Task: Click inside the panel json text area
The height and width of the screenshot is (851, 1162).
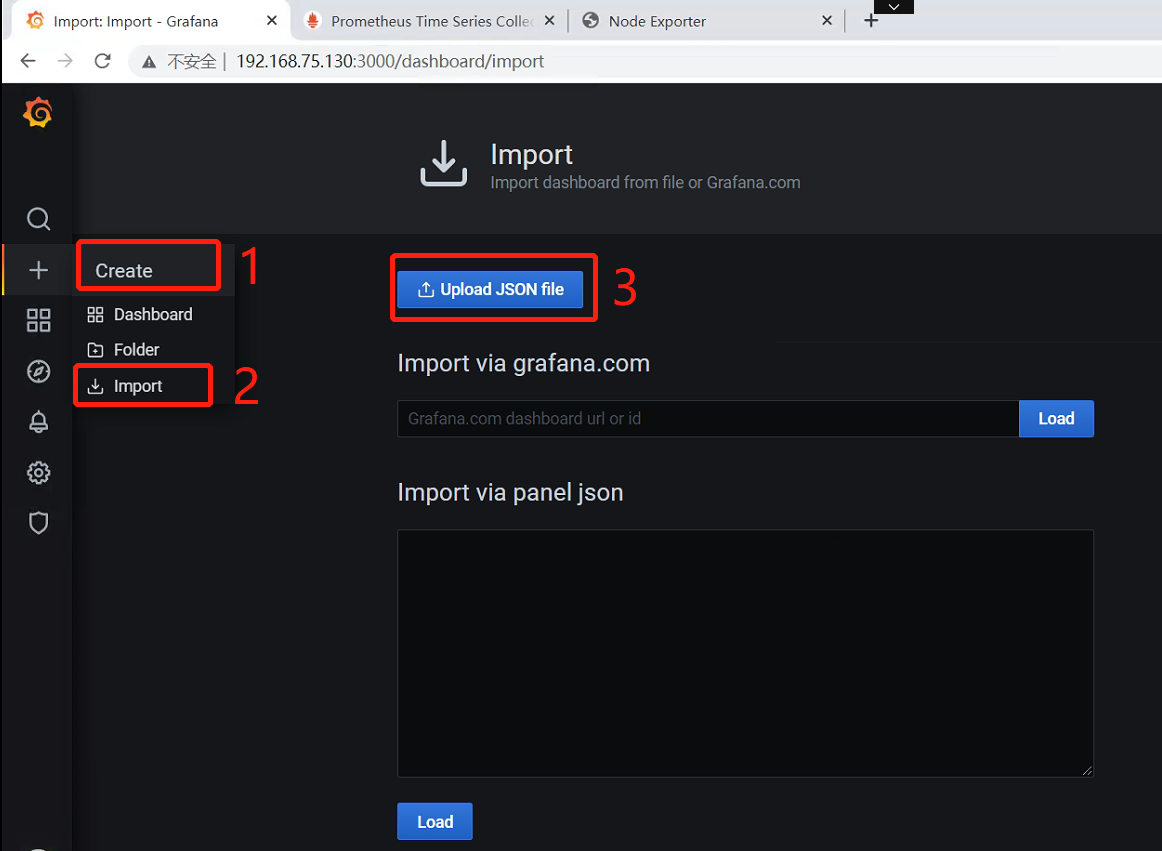Action: pos(744,653)
